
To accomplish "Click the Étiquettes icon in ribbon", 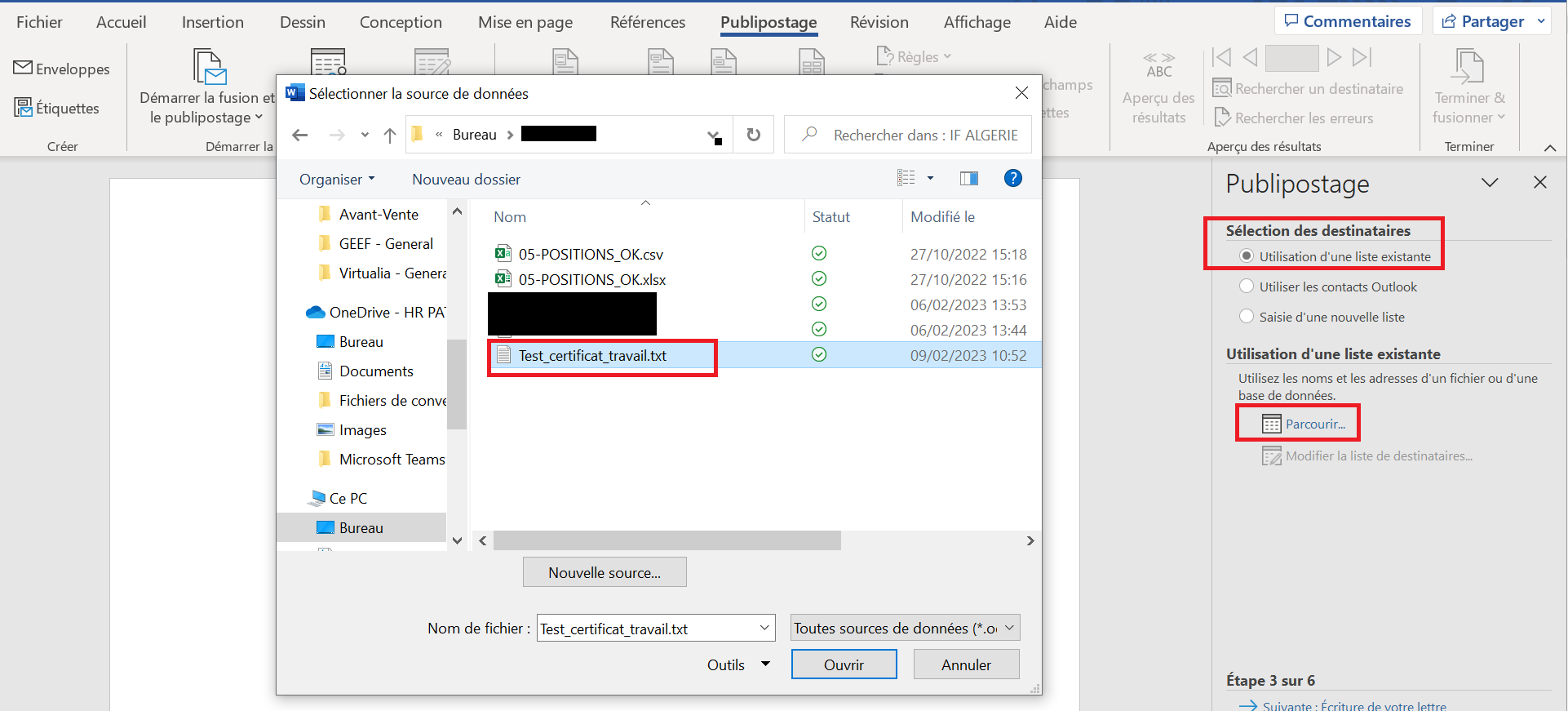I will [23, 108].
